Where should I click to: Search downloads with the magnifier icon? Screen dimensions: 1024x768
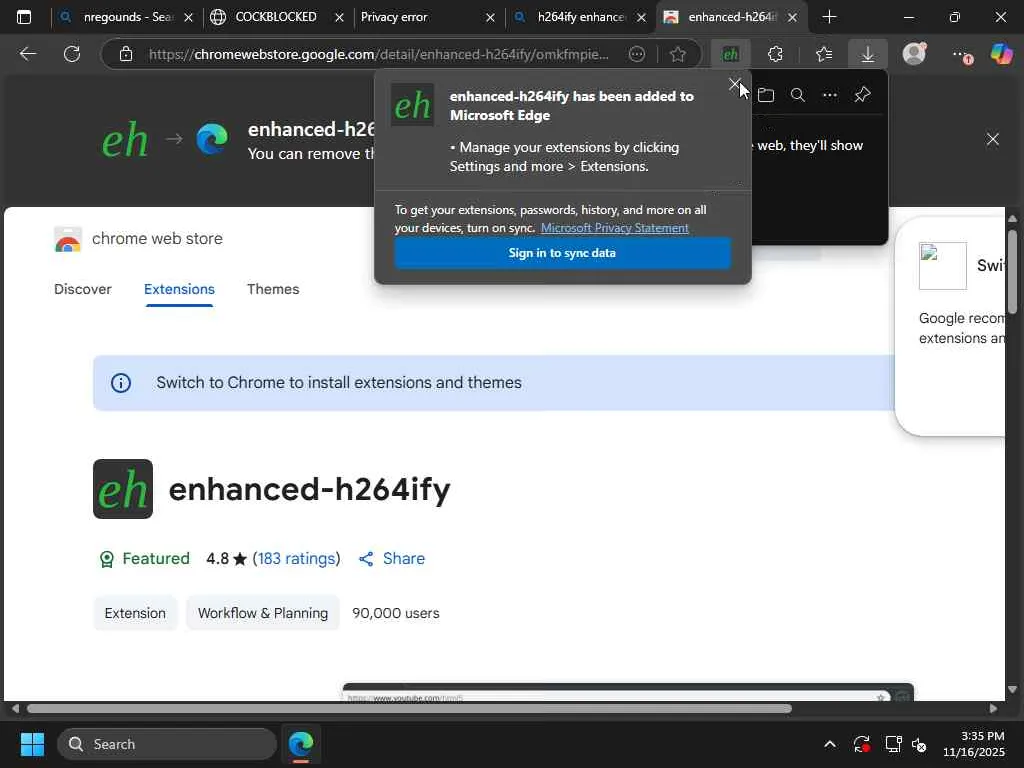(797, 95)
